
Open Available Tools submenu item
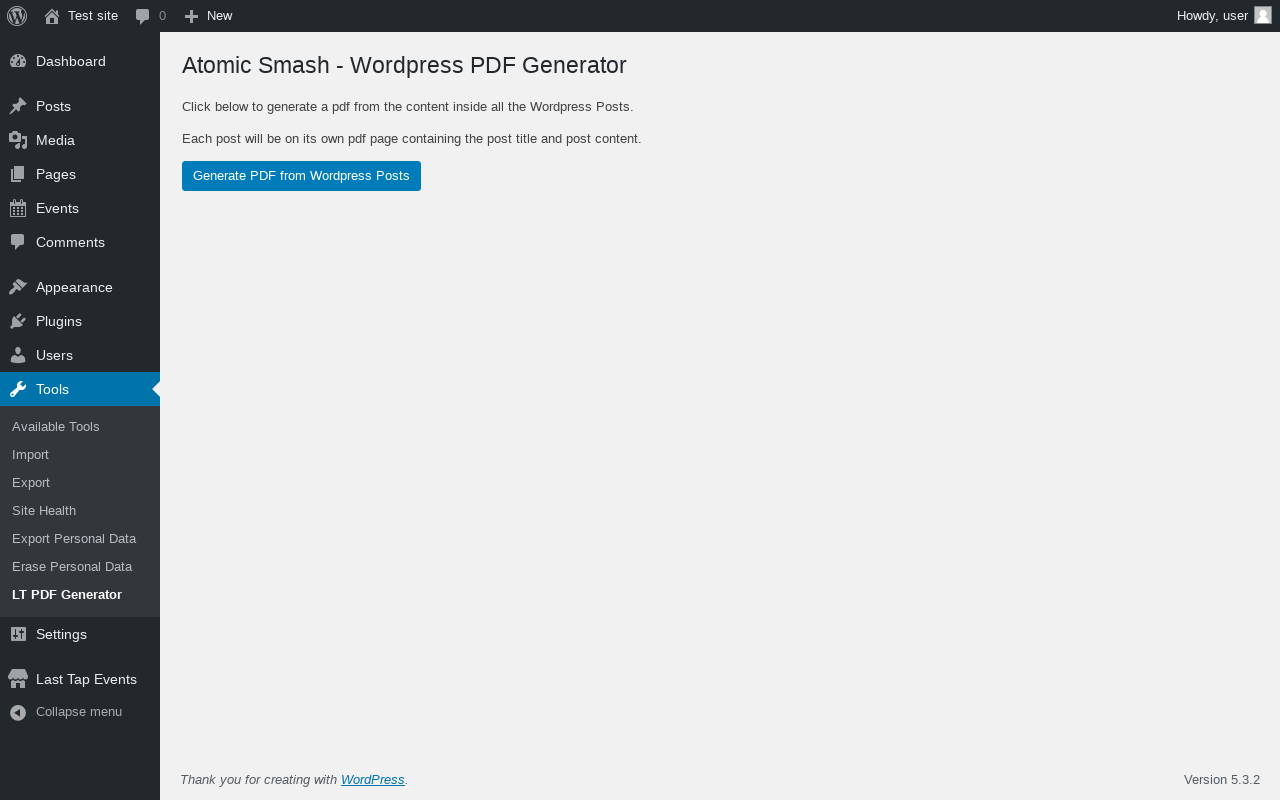click(x=56, y=426)
